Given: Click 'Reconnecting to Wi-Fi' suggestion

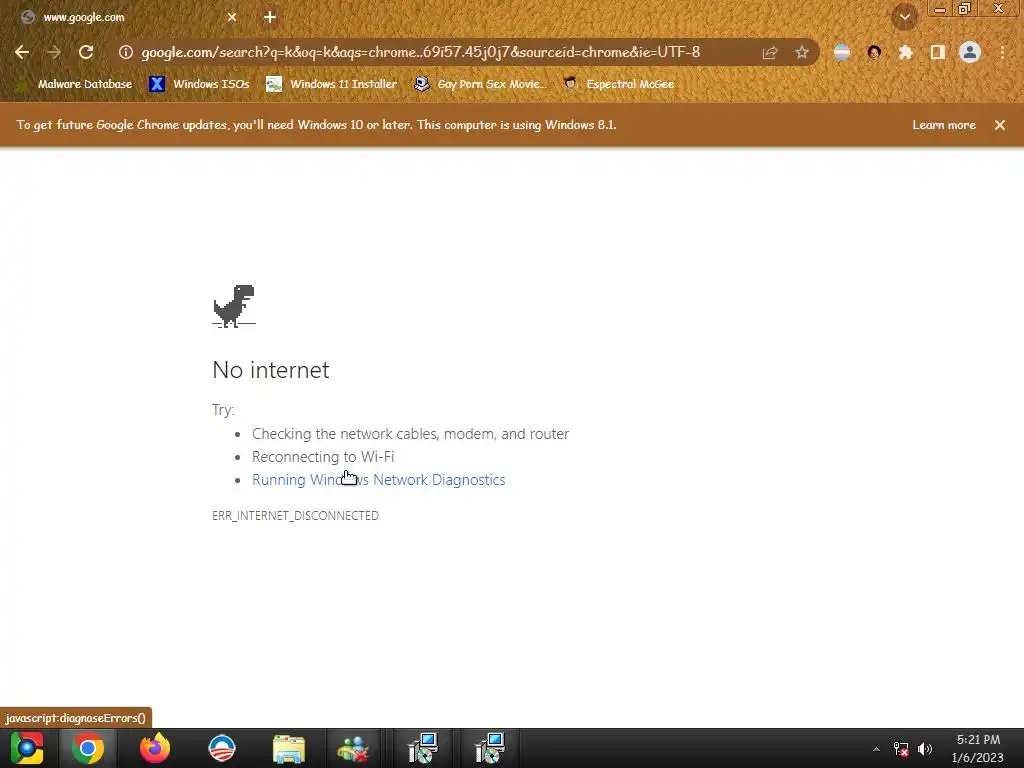Looking at the screenshot, I should [x=323, y=457].
